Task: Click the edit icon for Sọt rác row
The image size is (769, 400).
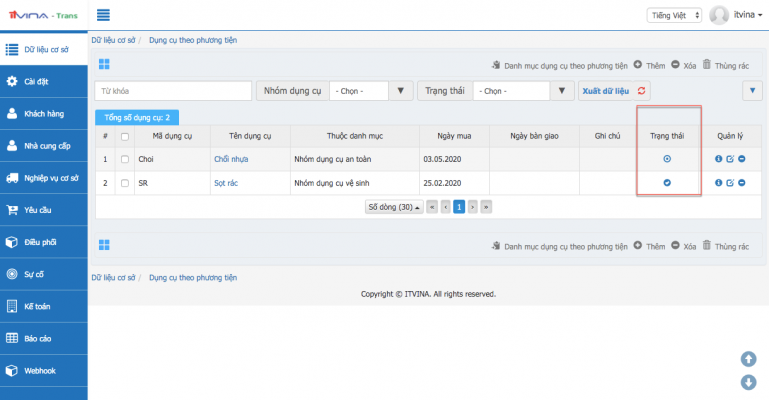Action: click(730, 183)
